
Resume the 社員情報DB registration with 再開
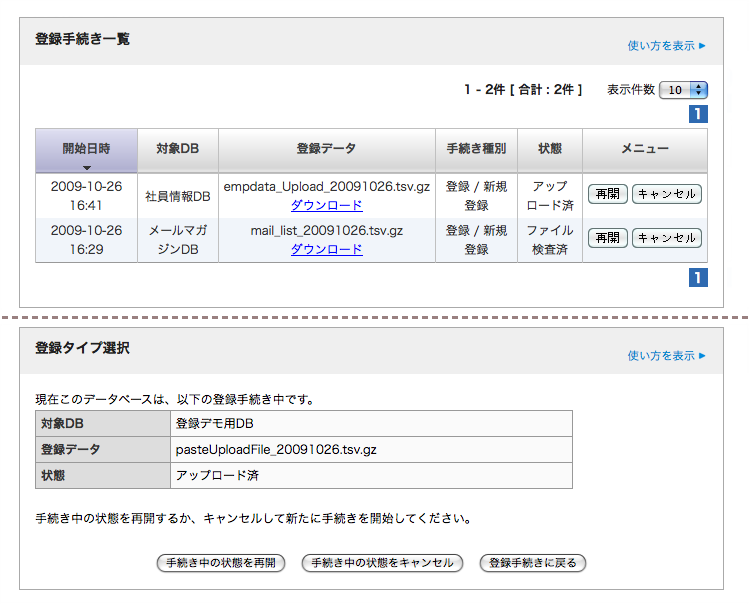(607, 194)
